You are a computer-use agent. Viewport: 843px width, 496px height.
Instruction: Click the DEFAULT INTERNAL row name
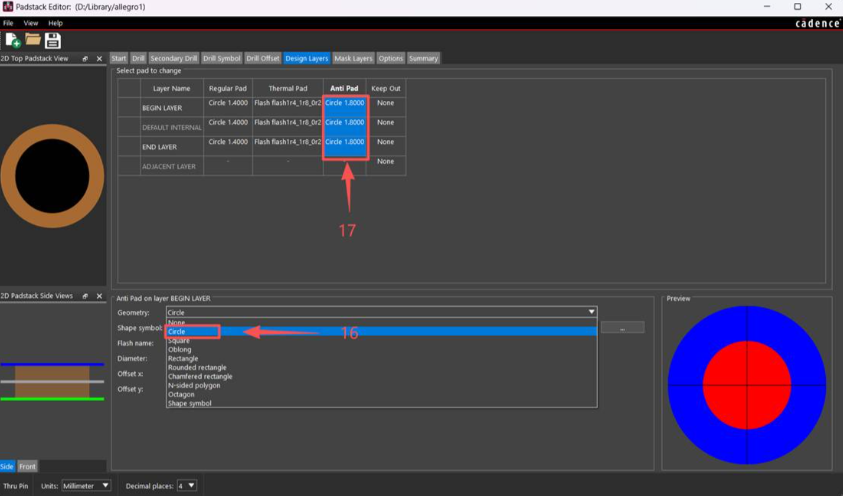[172, 127]
